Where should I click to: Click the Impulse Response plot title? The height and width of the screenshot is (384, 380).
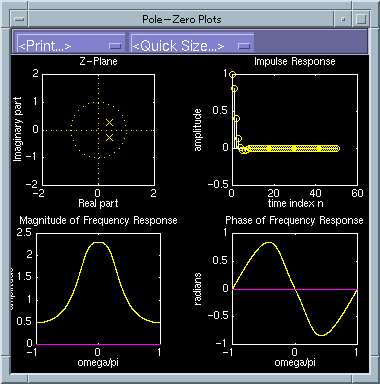pos(295,61)
